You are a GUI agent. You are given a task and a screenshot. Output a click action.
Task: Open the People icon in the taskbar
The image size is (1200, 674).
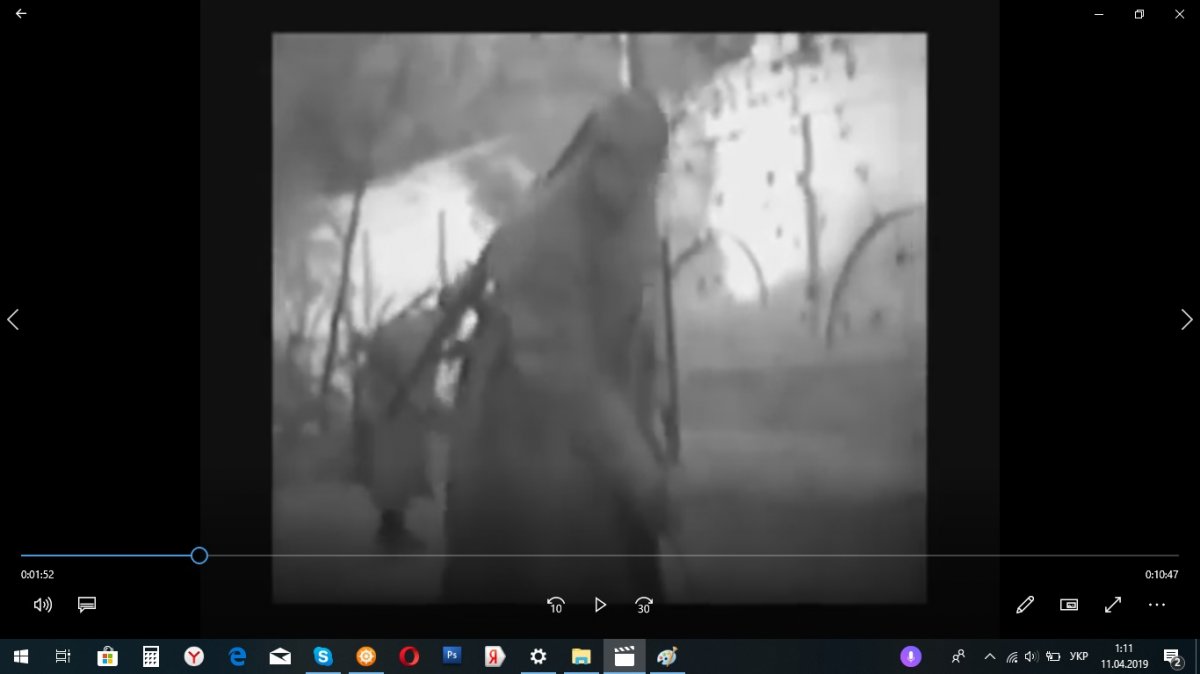point(958,657)
